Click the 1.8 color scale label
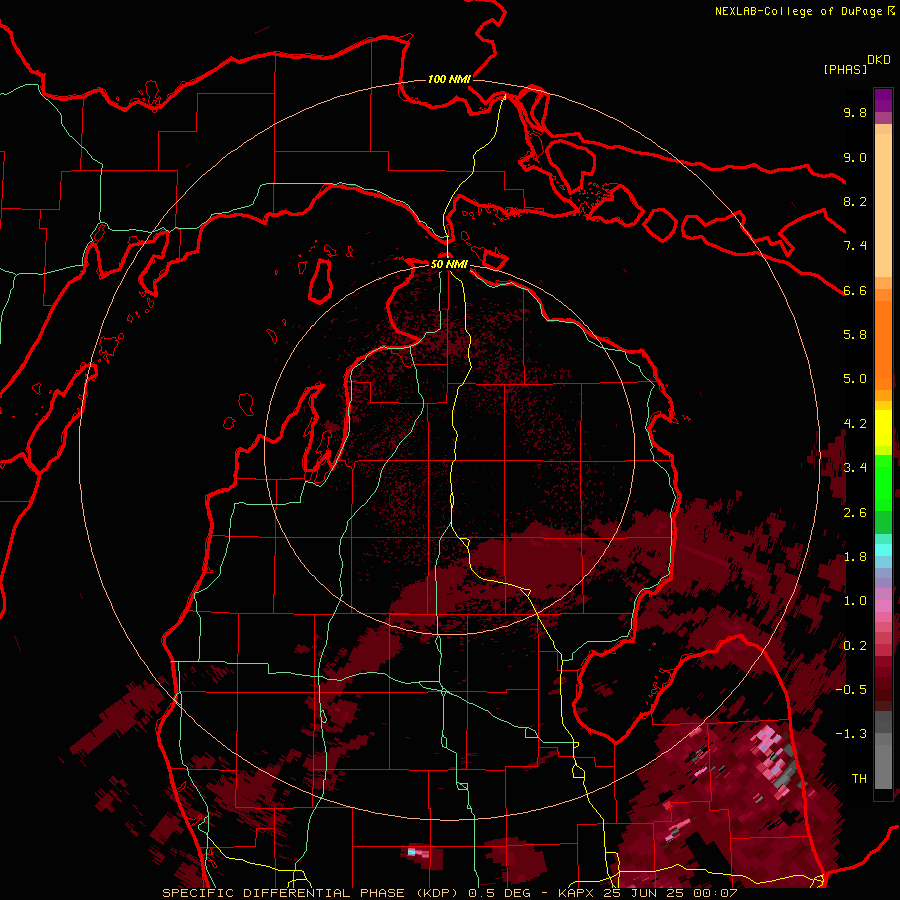Viewport: 900px width, 900px height. pyautogui.click(x=855, y=557)
